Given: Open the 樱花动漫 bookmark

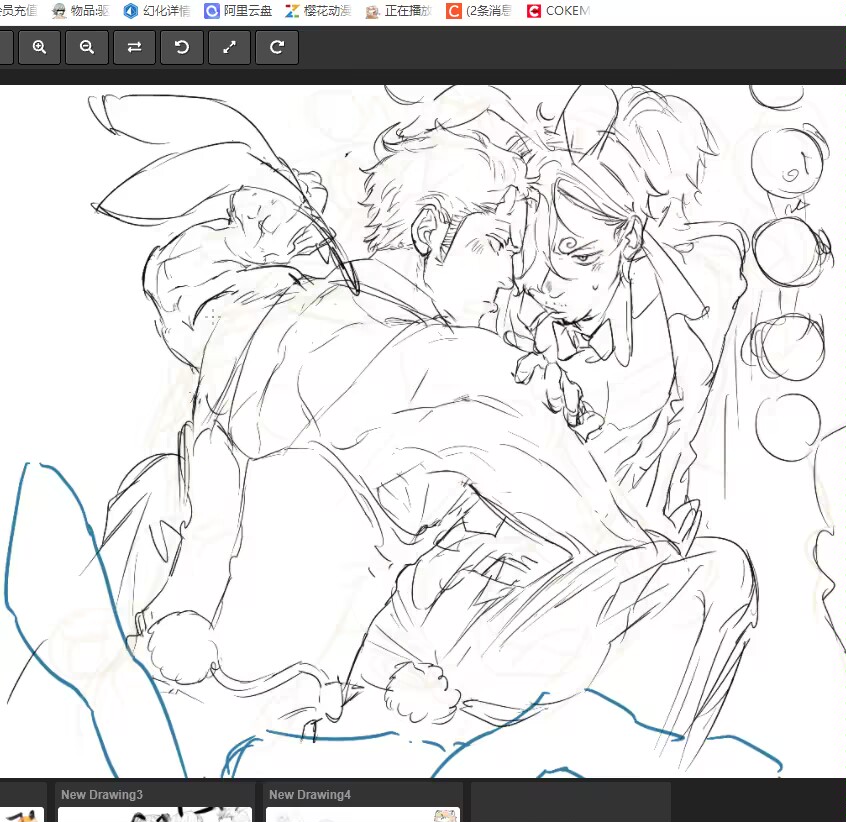Looking at the screenshot, I should coord(318,11).
